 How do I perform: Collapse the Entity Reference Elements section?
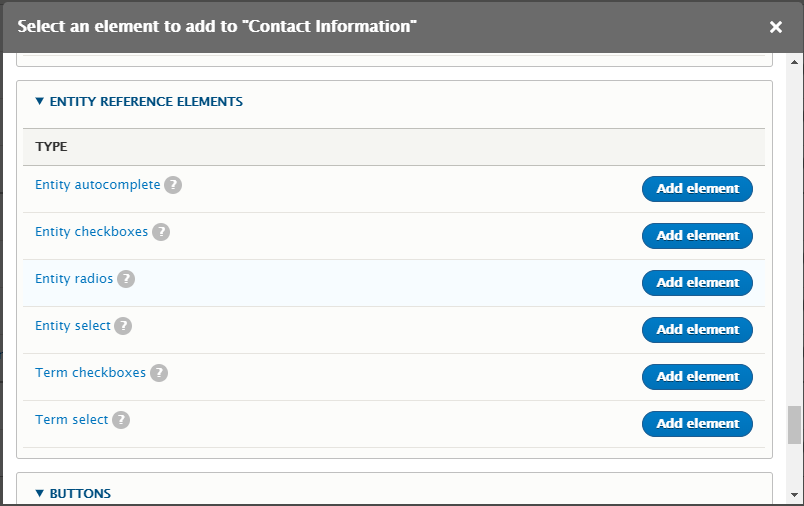tap(139, 102)
